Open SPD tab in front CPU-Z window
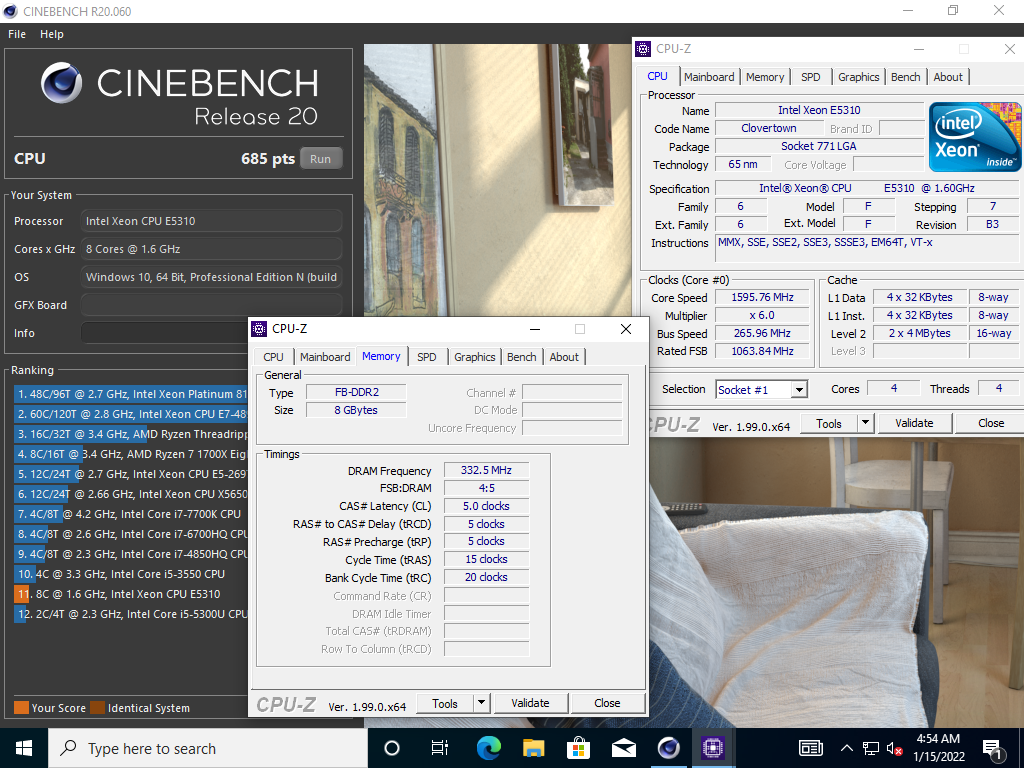 point(426,357)
